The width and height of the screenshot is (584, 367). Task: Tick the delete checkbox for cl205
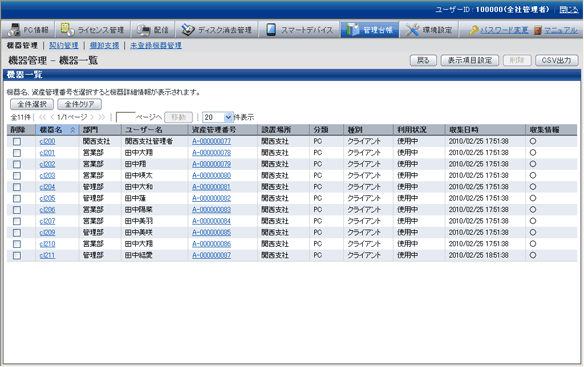17,199
